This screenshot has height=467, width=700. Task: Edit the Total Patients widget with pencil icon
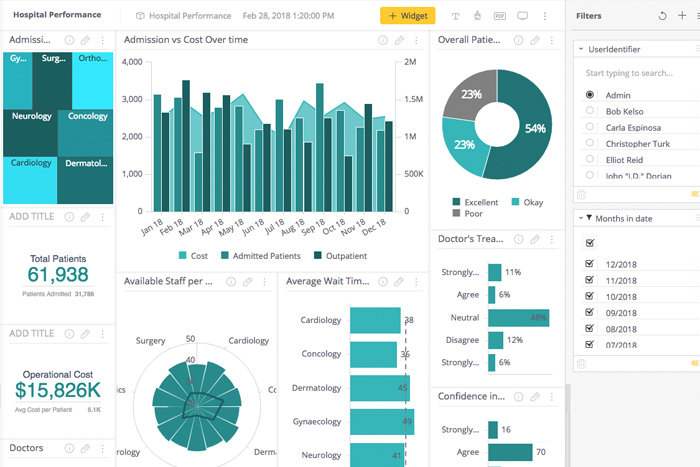pyautogui.click(x=85, y=217)
